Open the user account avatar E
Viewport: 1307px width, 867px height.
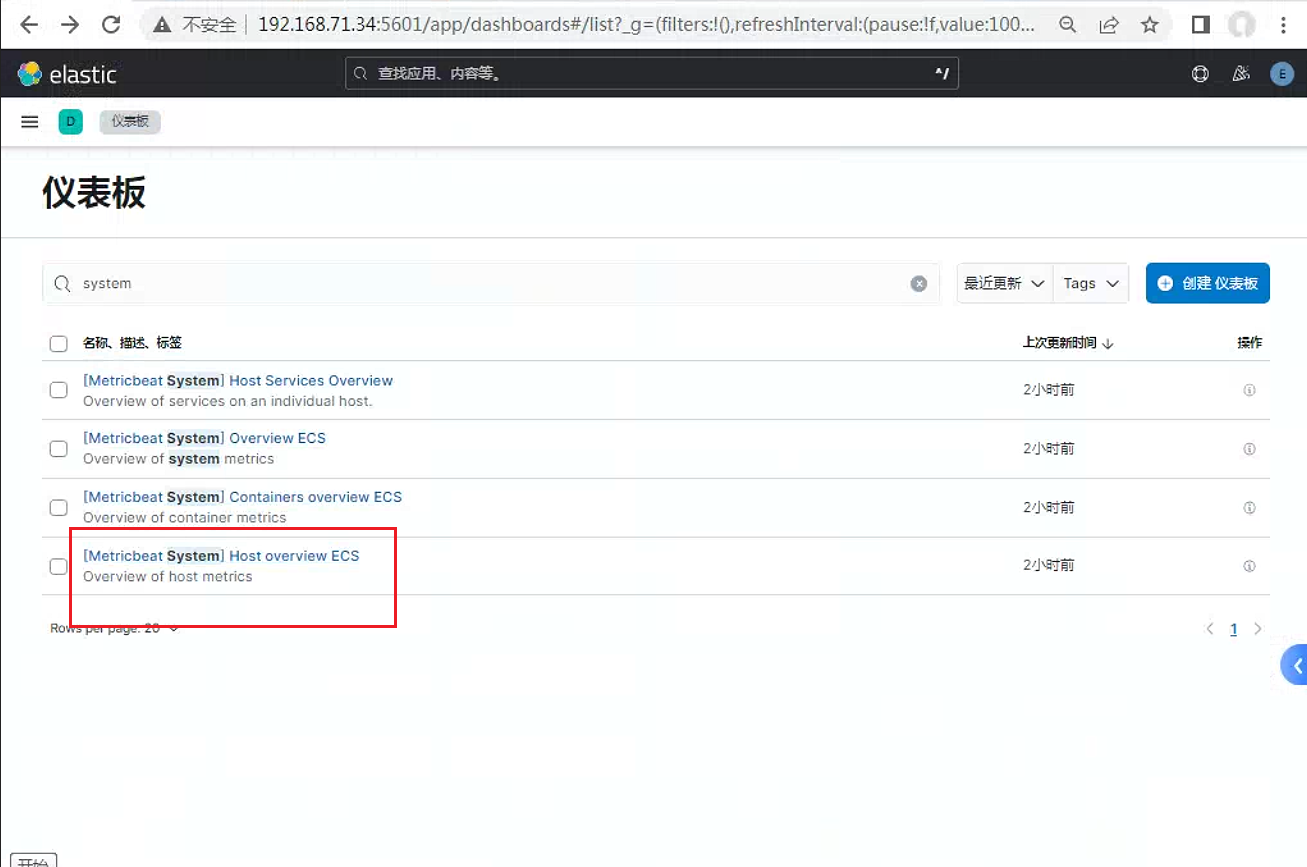pyautogui.click(x=1282, y=74)
